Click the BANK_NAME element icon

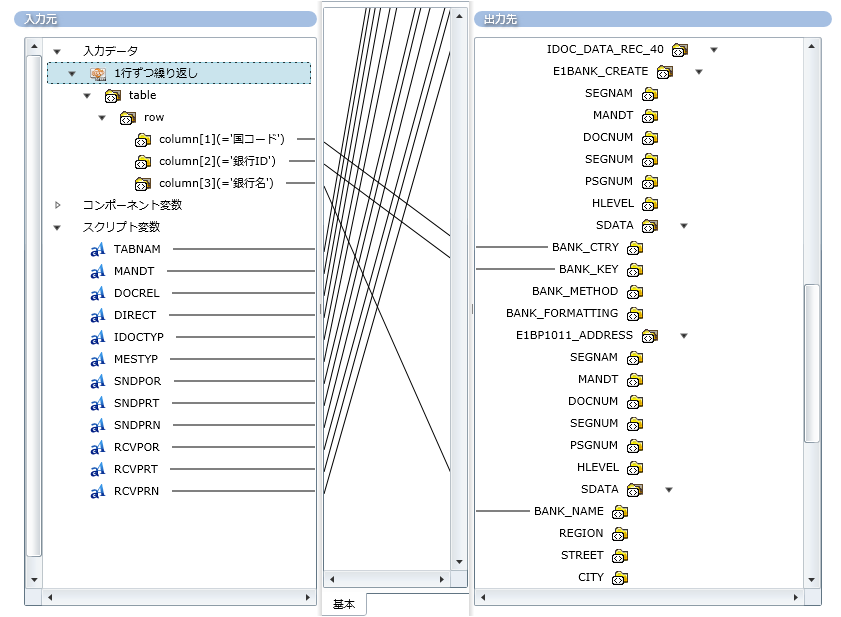click(620, 512)
